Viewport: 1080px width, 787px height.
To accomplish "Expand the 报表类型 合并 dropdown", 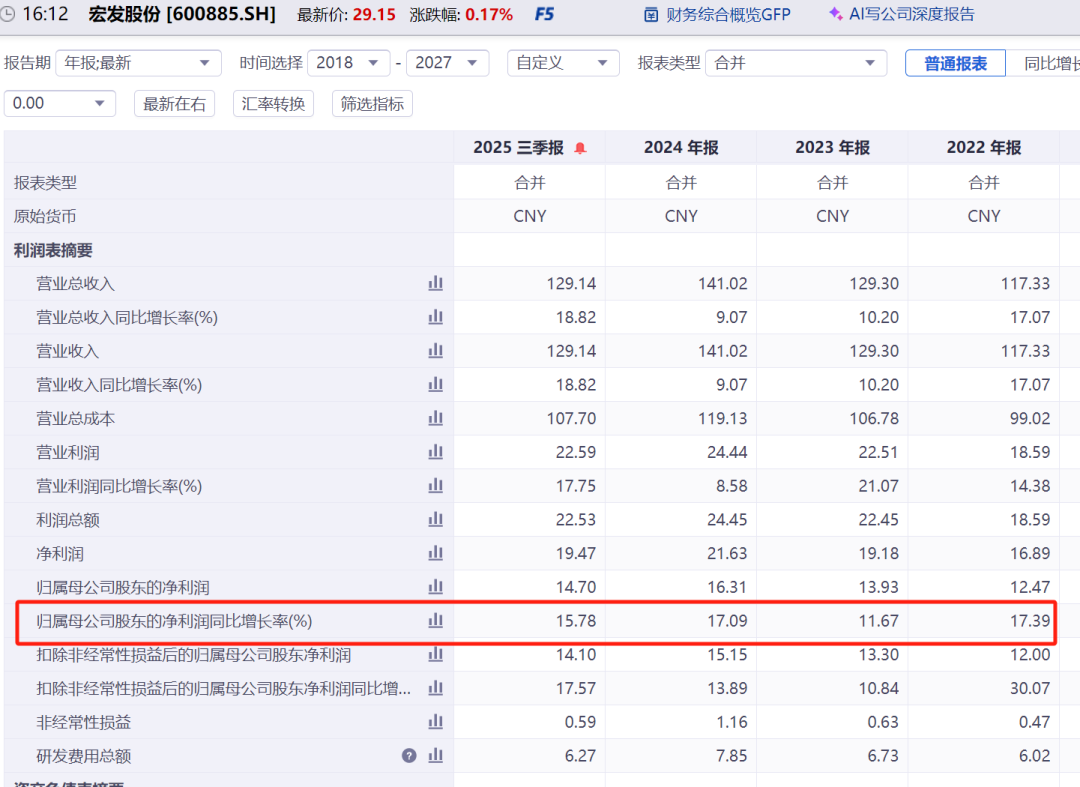I will [796, 63].
